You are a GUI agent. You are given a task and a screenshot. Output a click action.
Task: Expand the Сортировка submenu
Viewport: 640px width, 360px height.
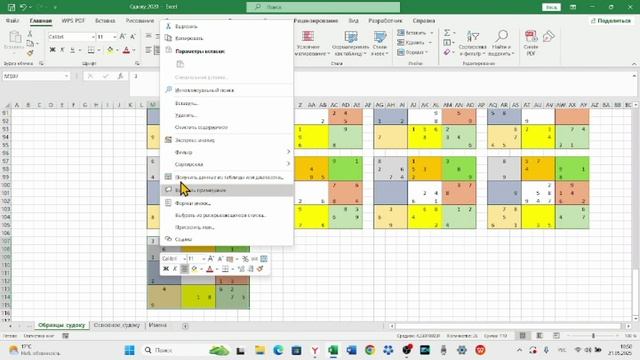227,164
